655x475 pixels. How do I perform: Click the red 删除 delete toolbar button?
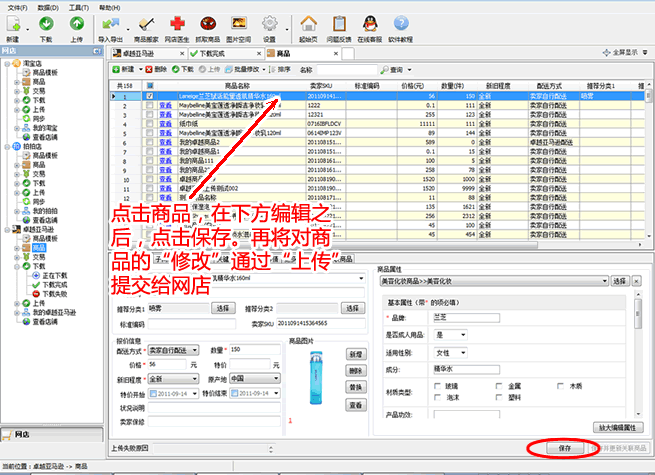pos(156,69)
